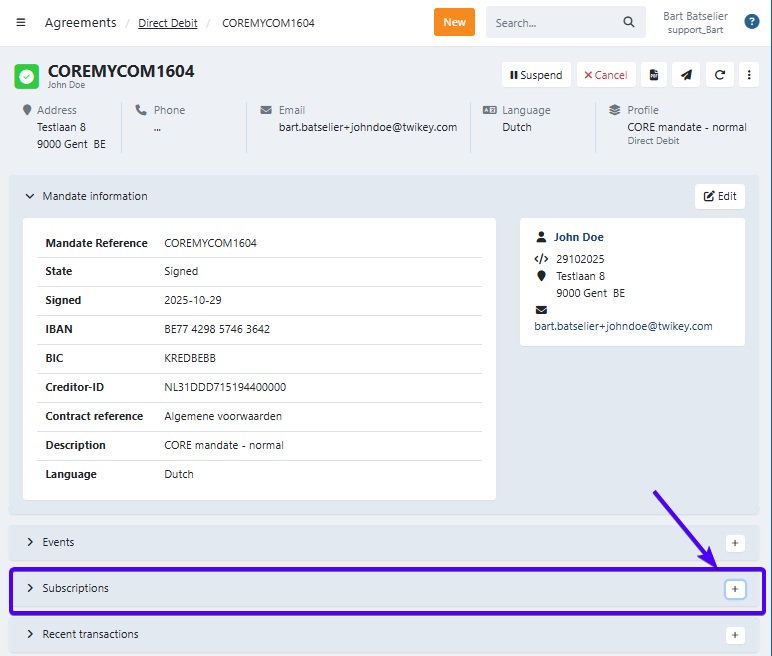The image size is (772, 656).
Task: Expand the Recent transactions section
Action: pos(30,634)
